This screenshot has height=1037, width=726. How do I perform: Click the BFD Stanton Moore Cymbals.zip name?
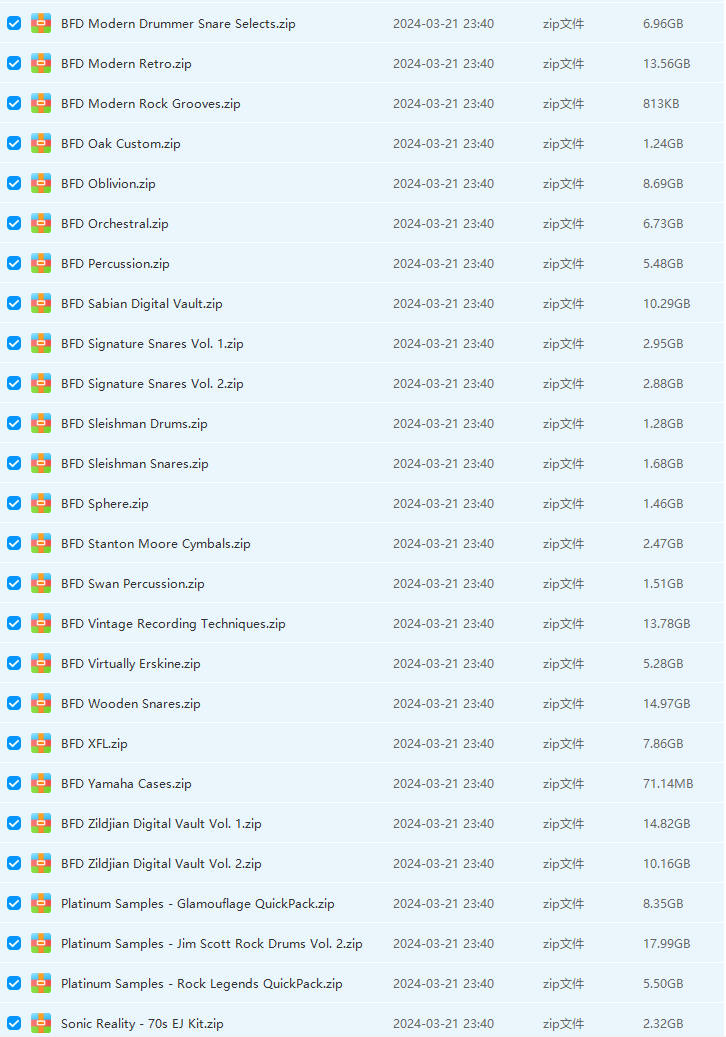[155, 543]
